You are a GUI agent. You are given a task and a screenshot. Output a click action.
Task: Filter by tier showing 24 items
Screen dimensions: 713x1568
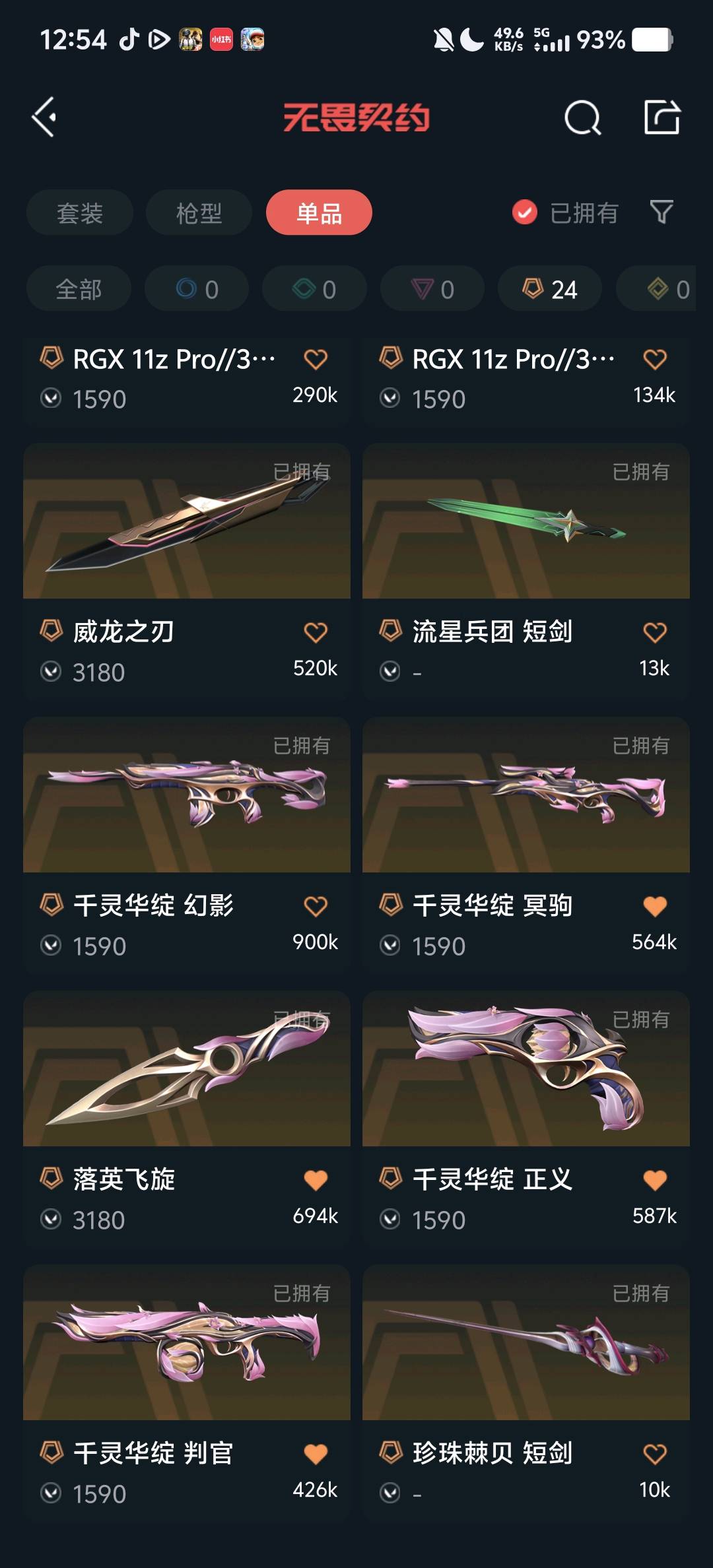550,288
